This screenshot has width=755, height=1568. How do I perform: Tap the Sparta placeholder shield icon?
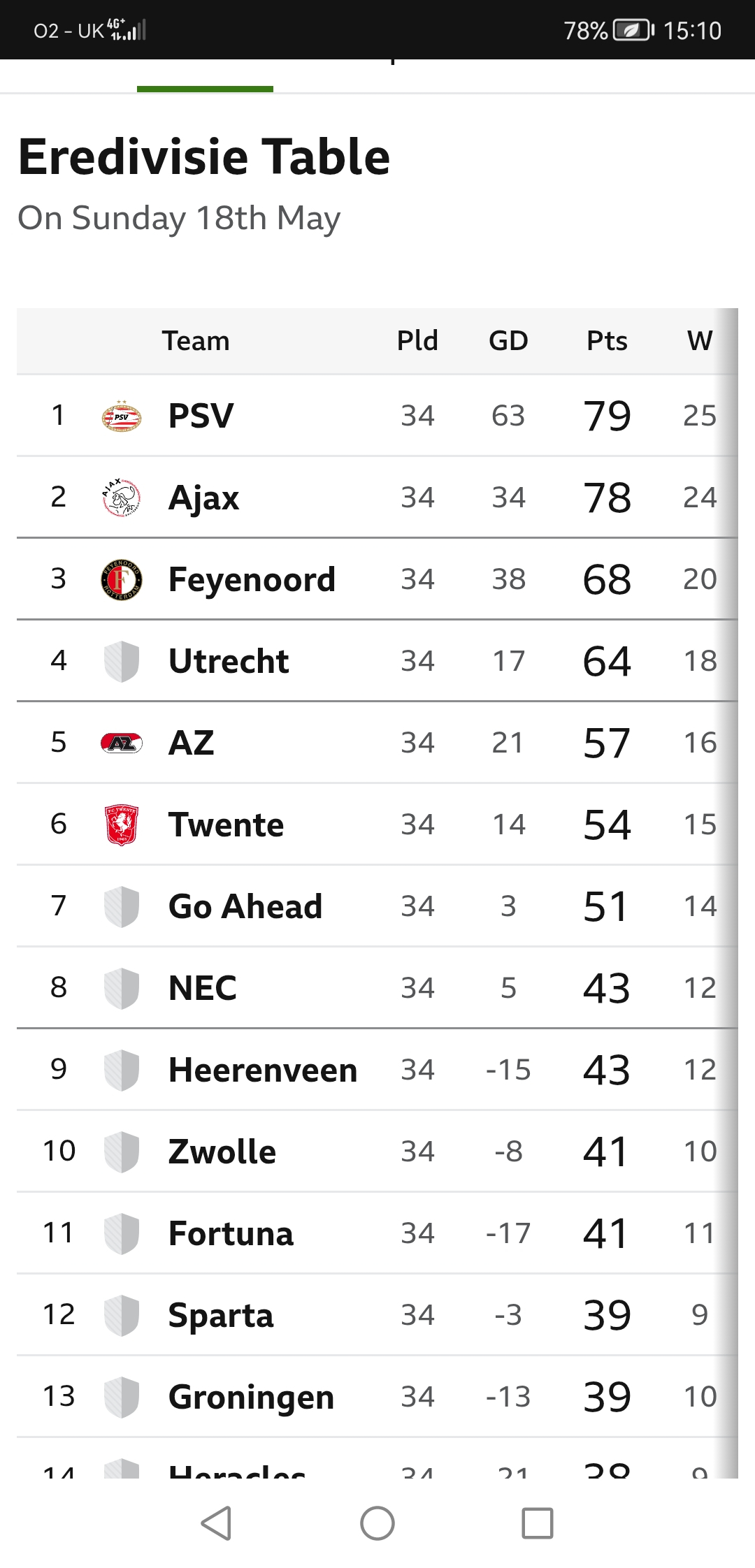click(x=122, y=1315)
